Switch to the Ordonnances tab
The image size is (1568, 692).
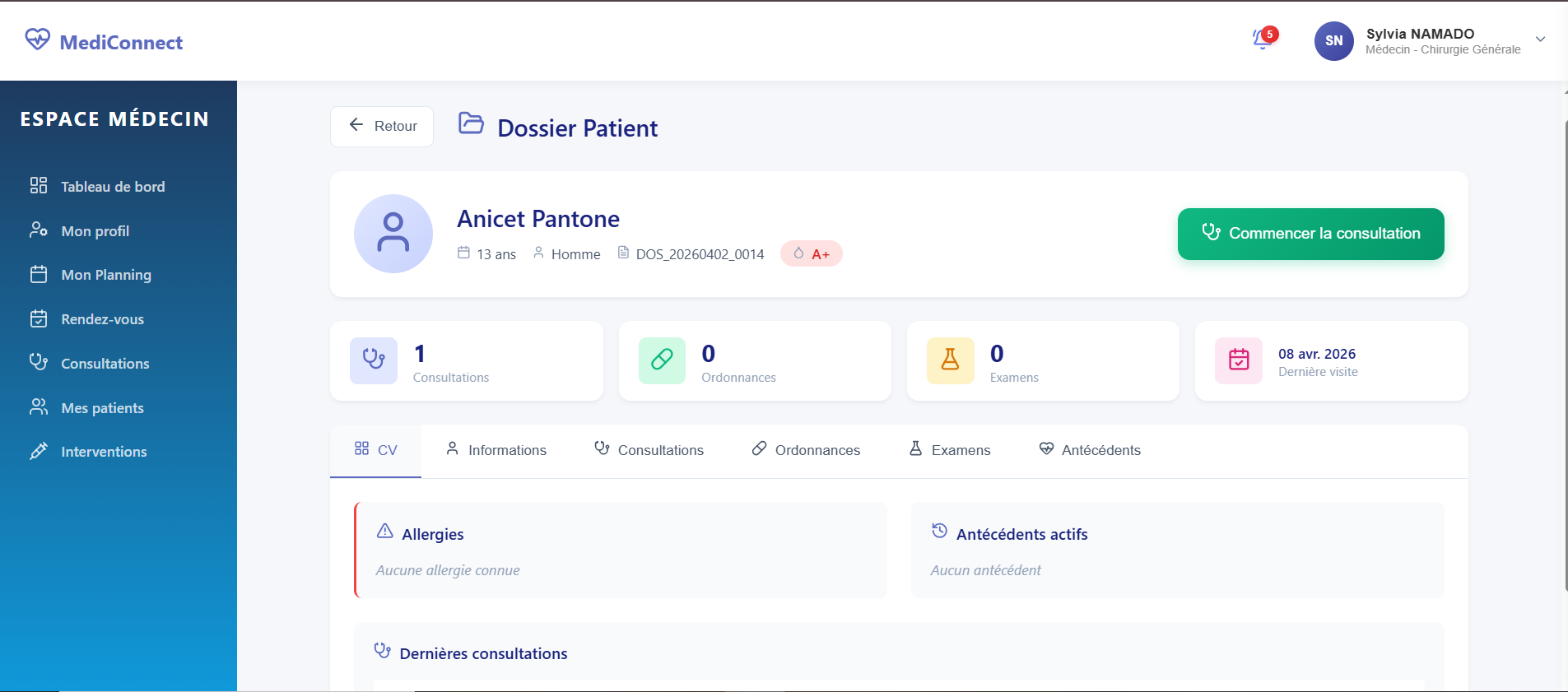pos(806,450)
